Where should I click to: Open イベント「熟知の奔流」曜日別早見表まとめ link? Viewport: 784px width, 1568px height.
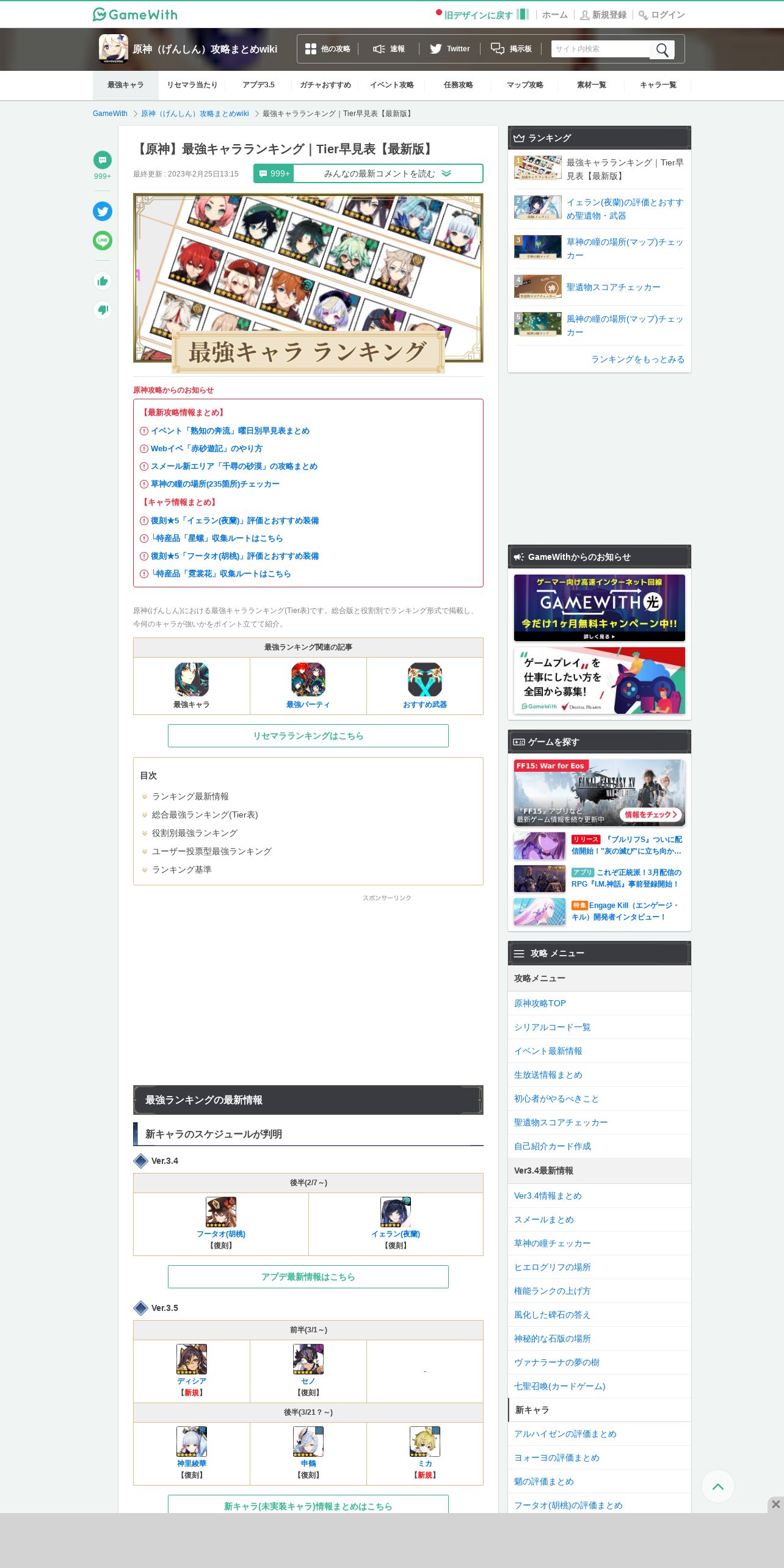coord(230,430)
